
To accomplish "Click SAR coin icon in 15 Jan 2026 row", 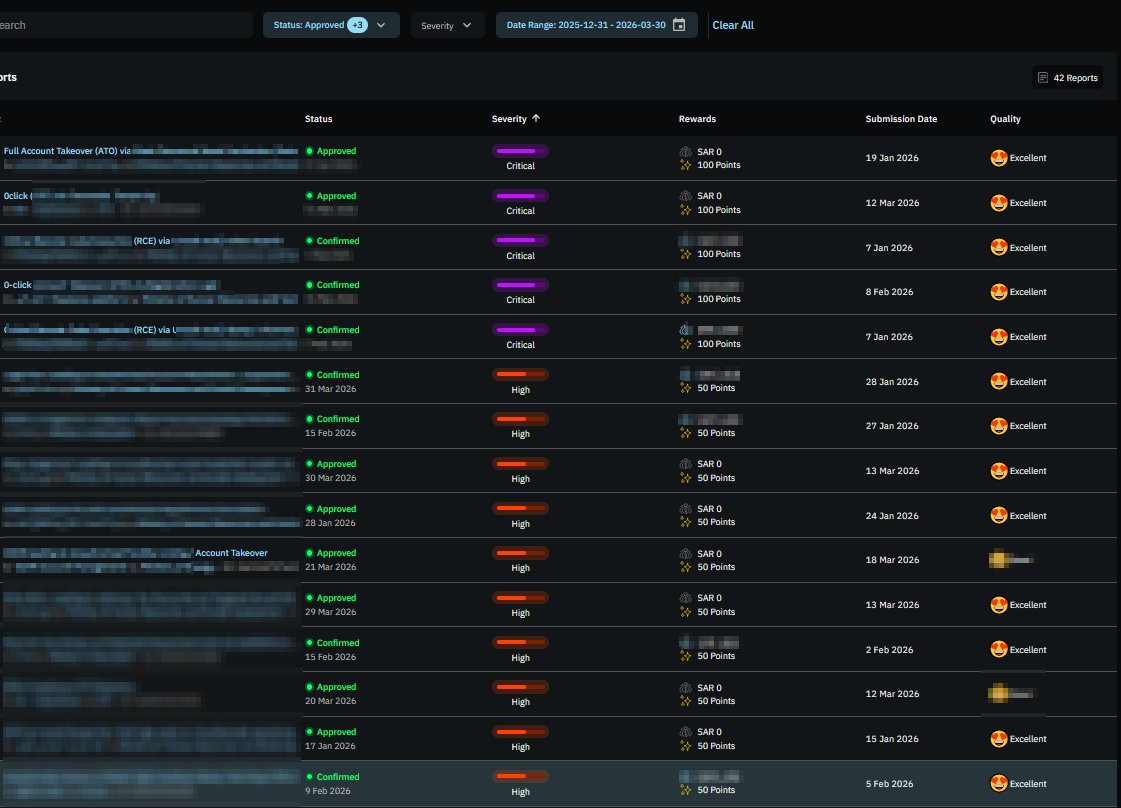I will pos(685,731).
